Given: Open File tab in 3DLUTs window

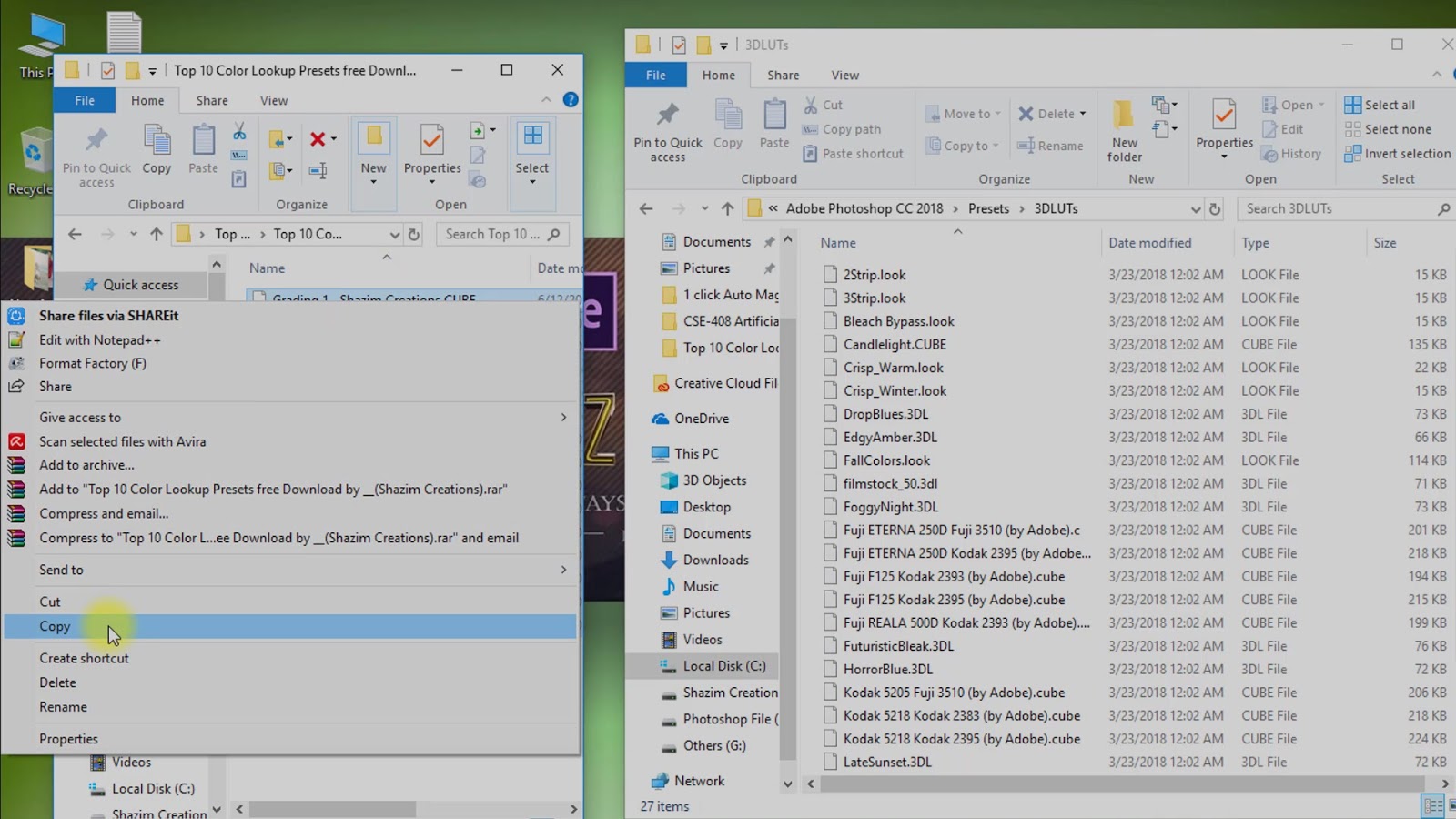Looking at the screenshot, I should click(x=655, y=75).
